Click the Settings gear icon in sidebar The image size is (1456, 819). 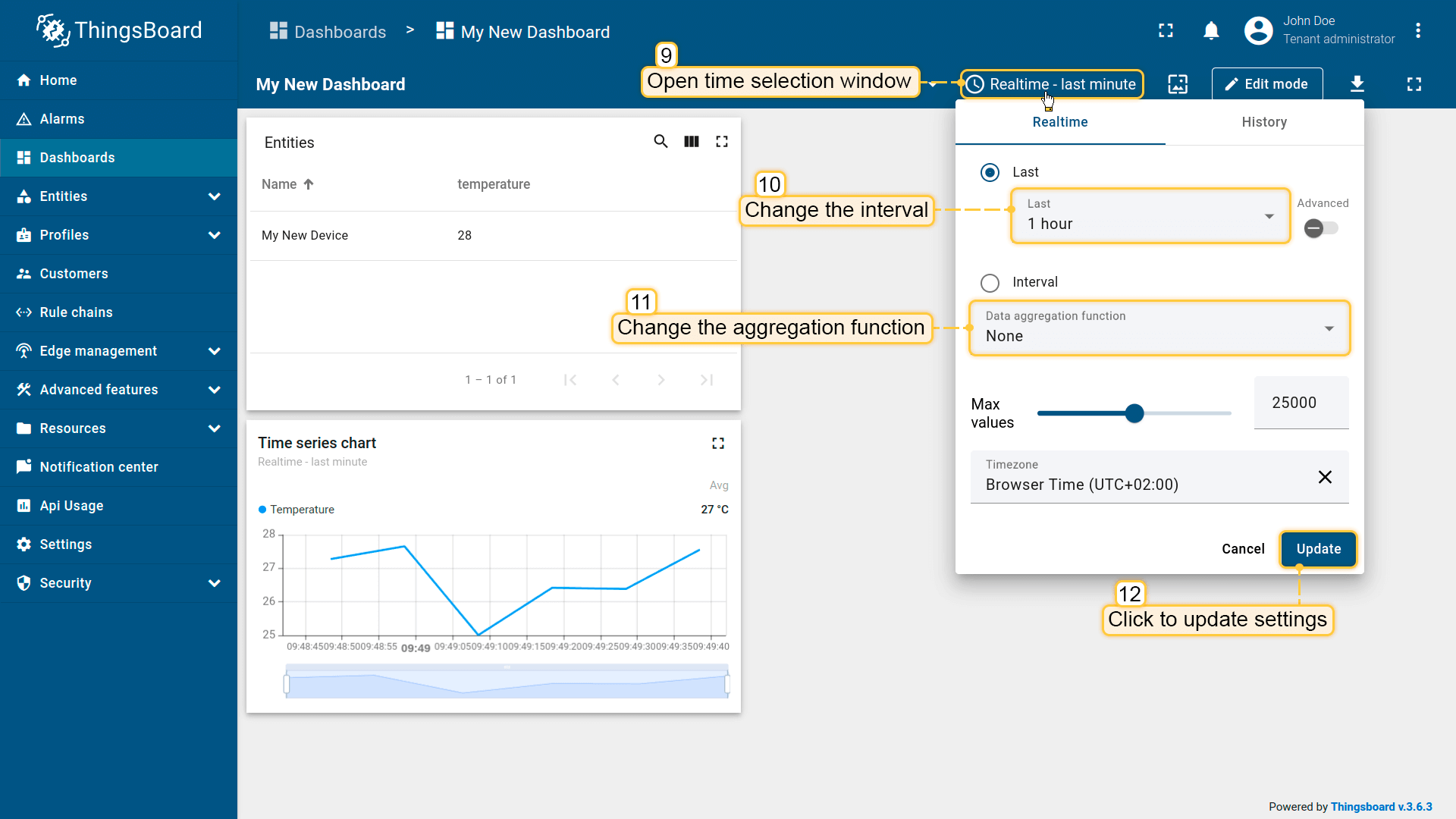24,544
